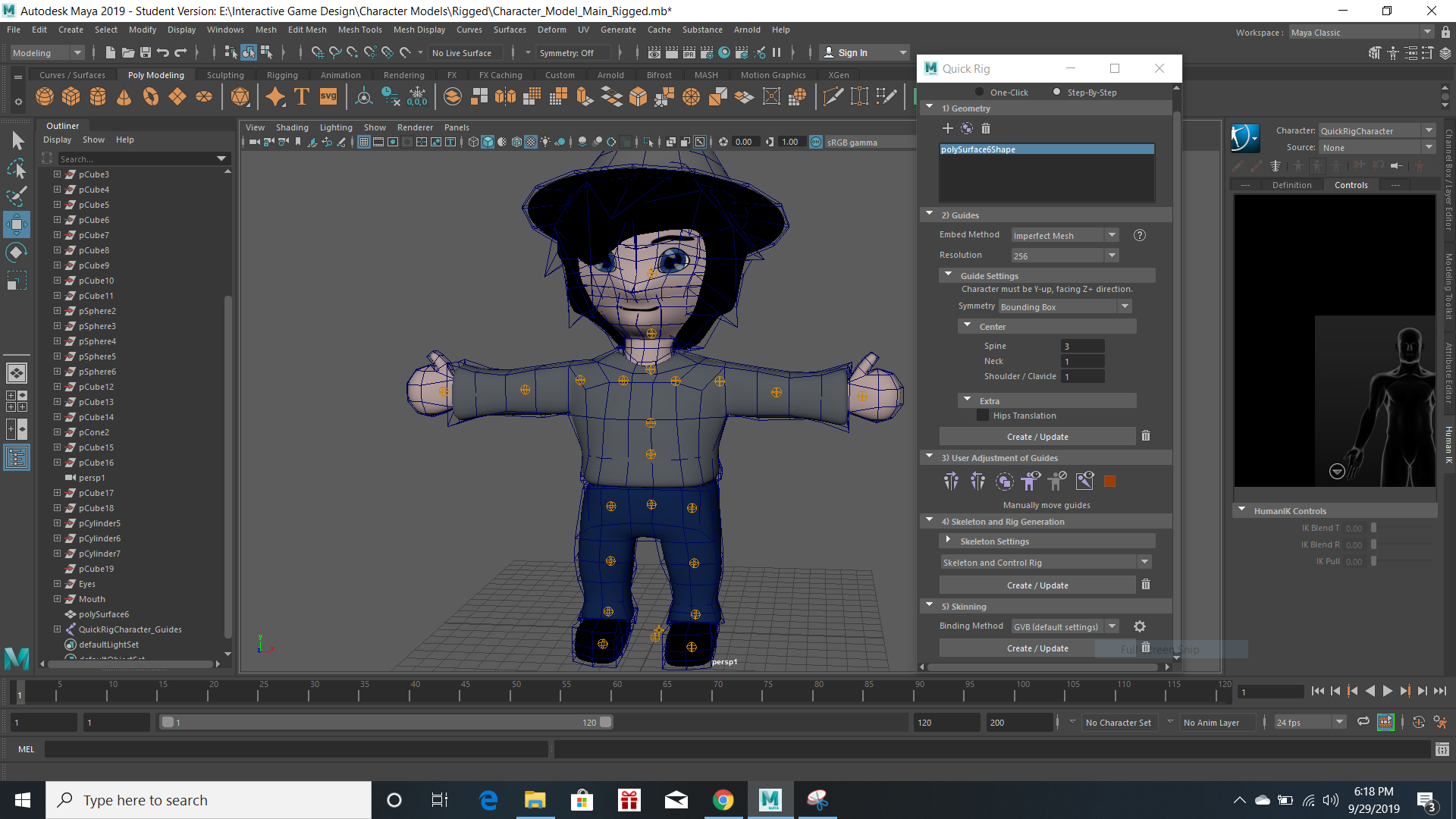The image size is (1456, 819).
Task: Expand pCube3 in the Outliner
Action: tap(57, 174)
